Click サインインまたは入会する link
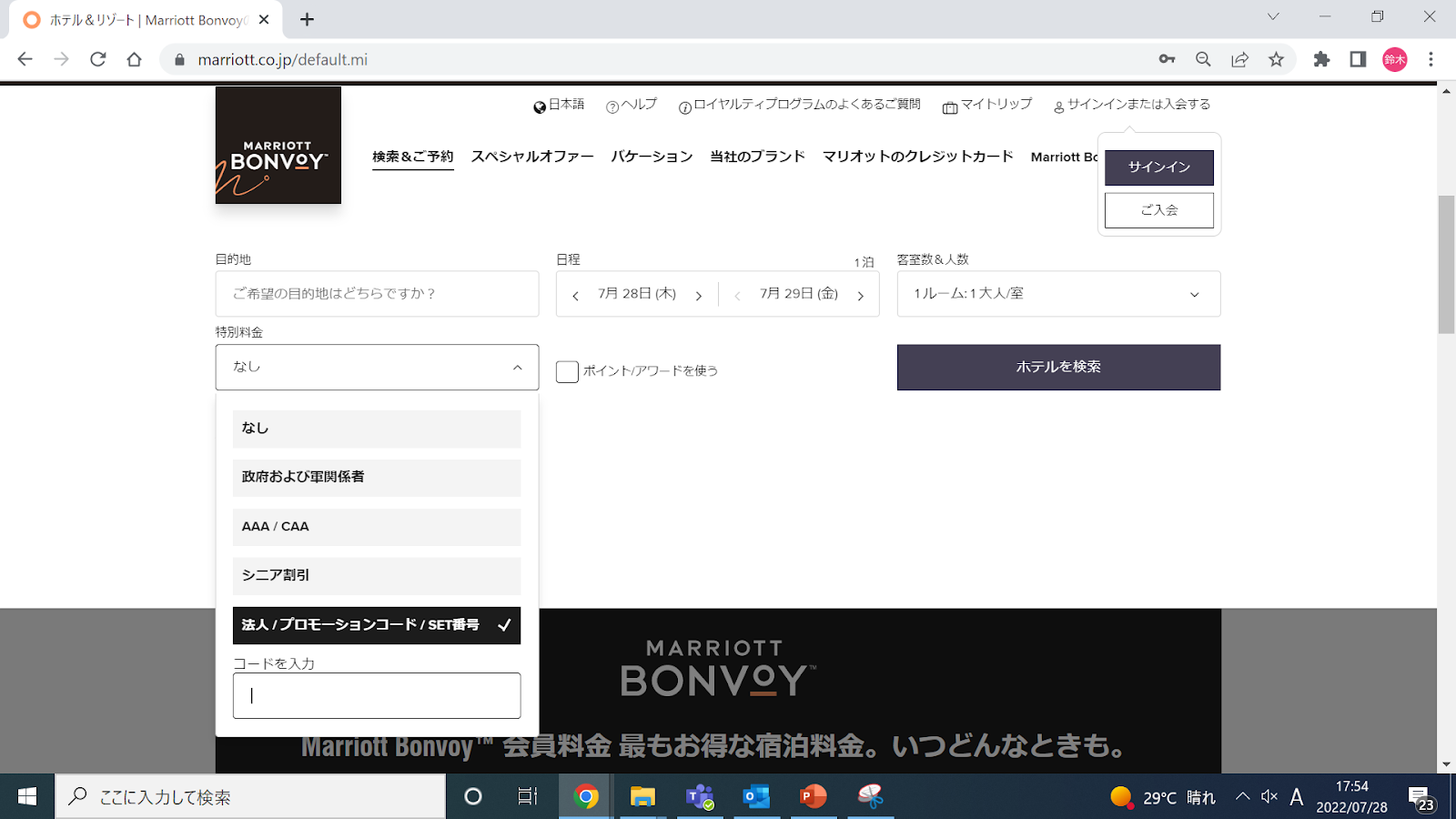Screen dimensions: 1456x819 pyautogui.click(x=1132, y=105)
